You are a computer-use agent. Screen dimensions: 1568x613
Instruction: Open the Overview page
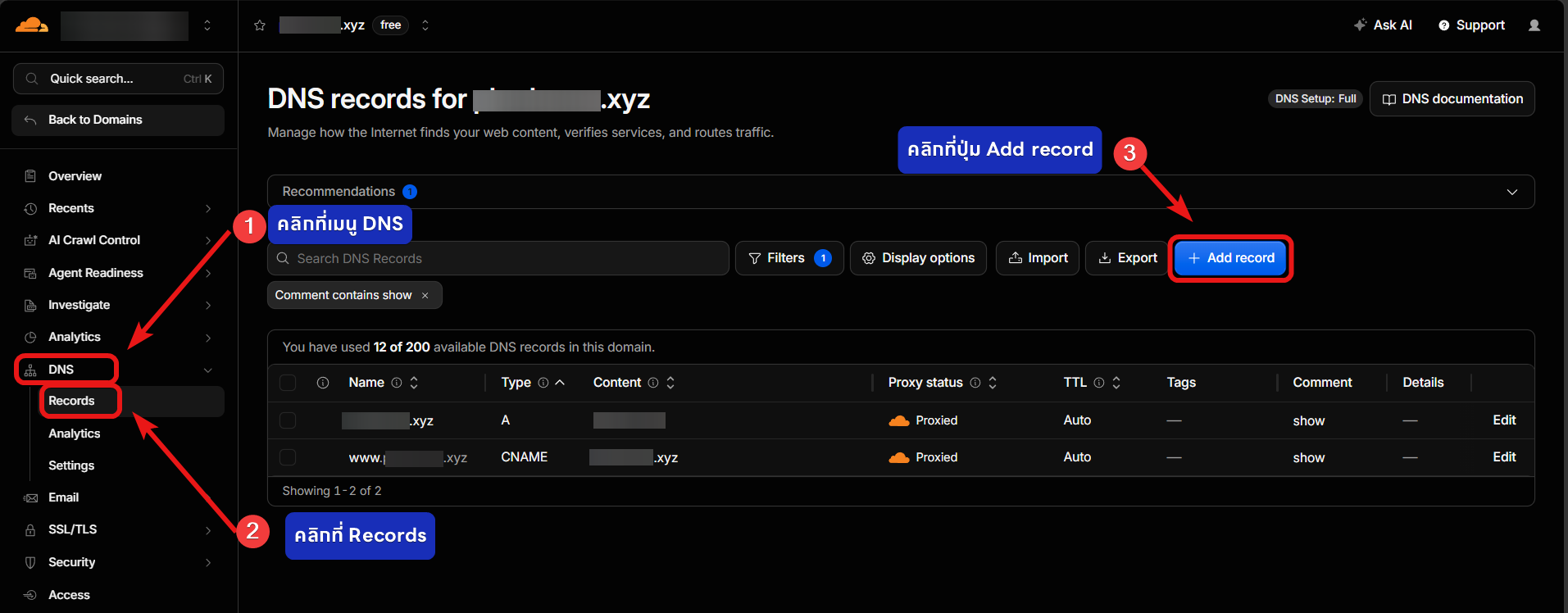75,176
